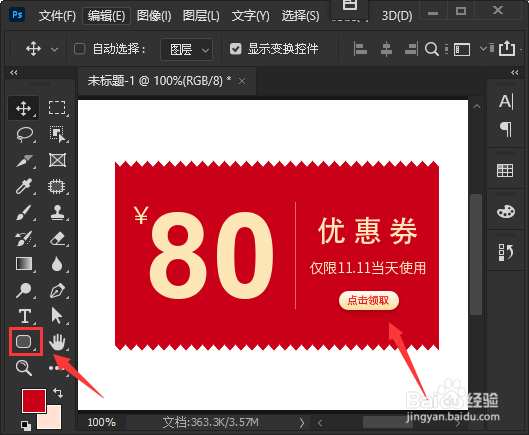Expand right panel dock with double arrows

(x=514, y=72)
